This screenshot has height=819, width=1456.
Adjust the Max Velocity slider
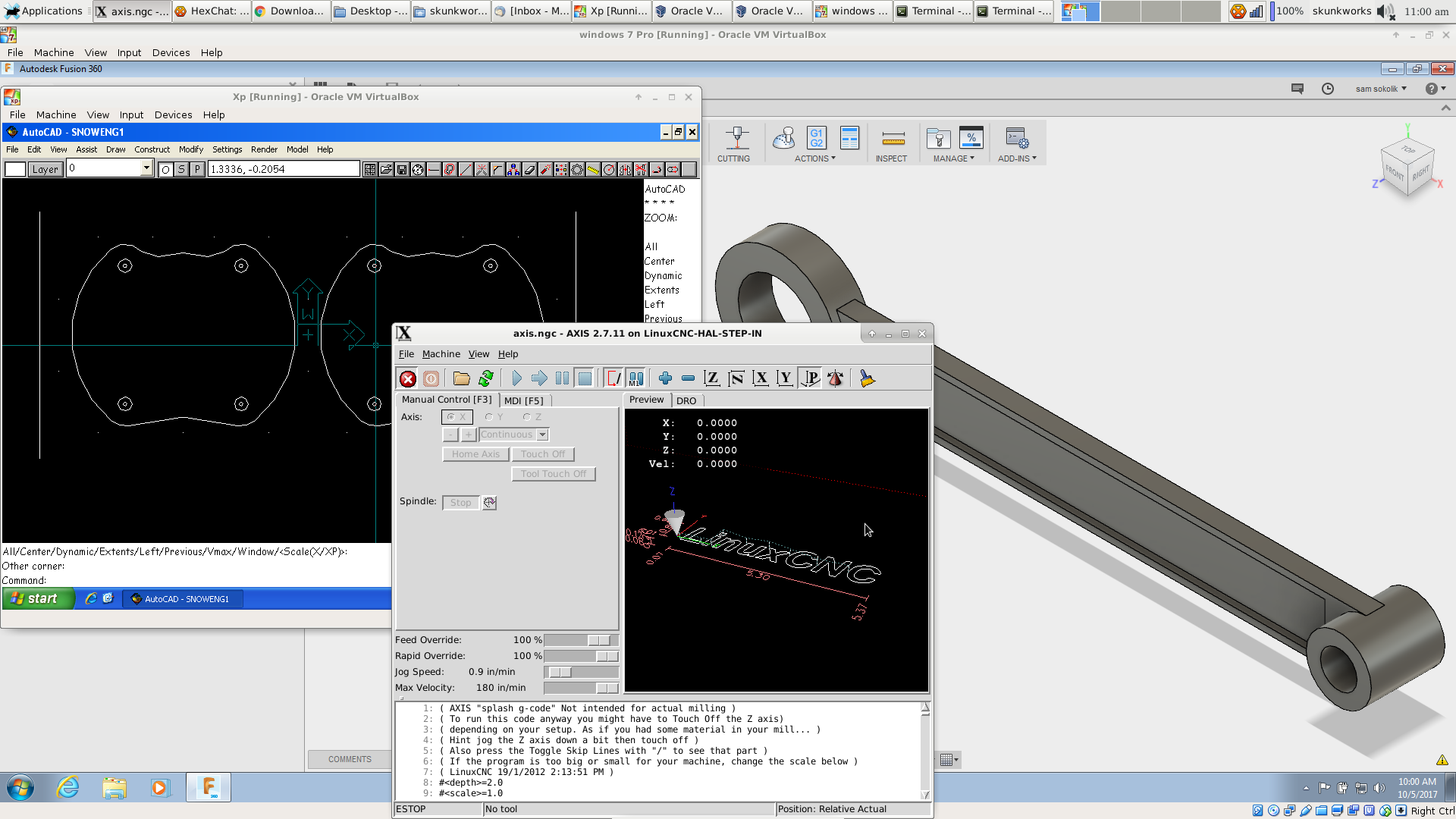click(581, 688)
